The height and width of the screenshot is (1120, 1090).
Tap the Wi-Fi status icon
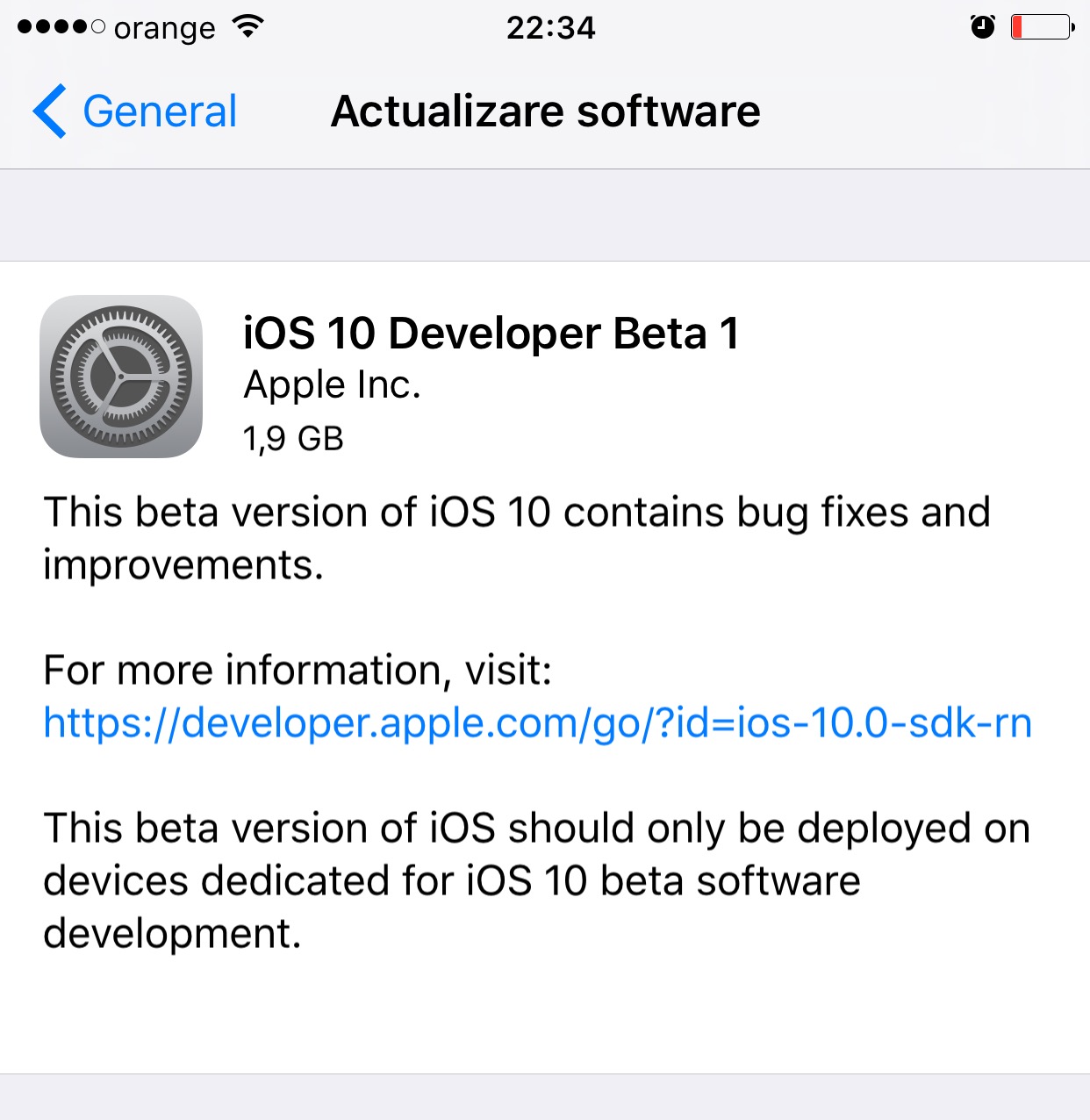248,27
